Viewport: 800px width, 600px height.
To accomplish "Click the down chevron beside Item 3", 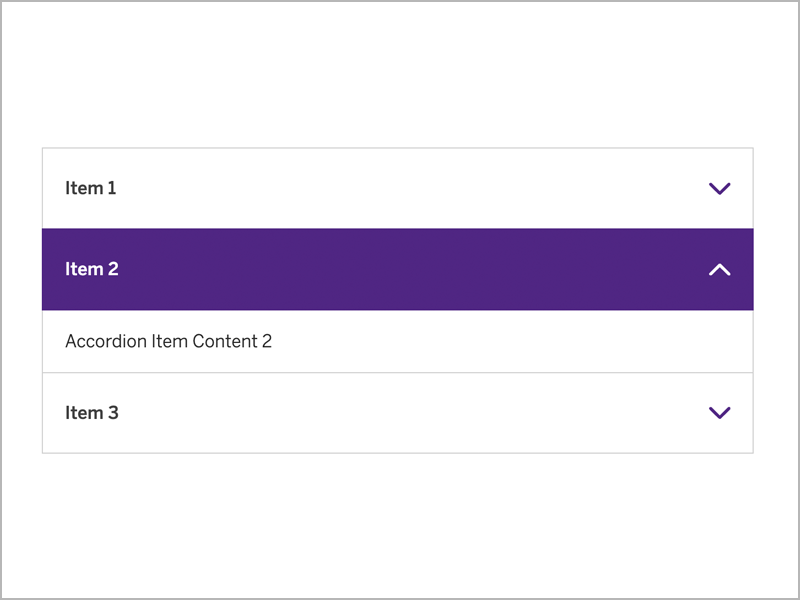I will point(719,412).
